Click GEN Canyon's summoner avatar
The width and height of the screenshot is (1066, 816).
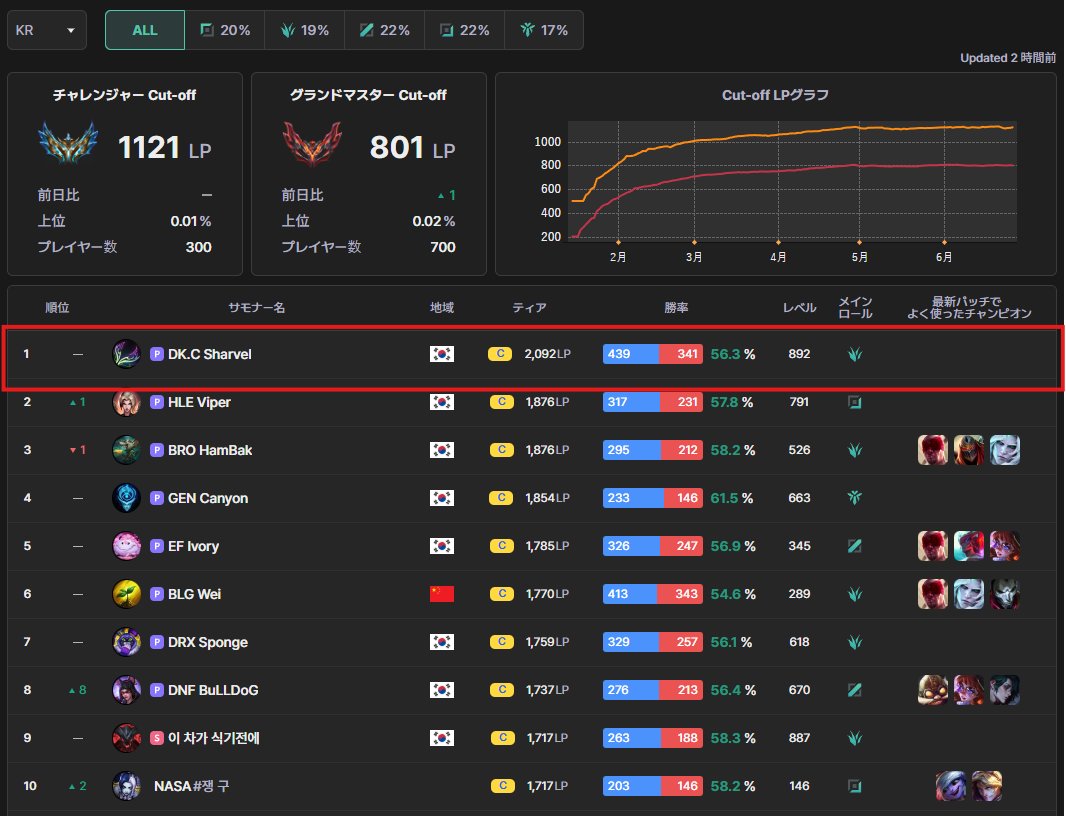126,498
